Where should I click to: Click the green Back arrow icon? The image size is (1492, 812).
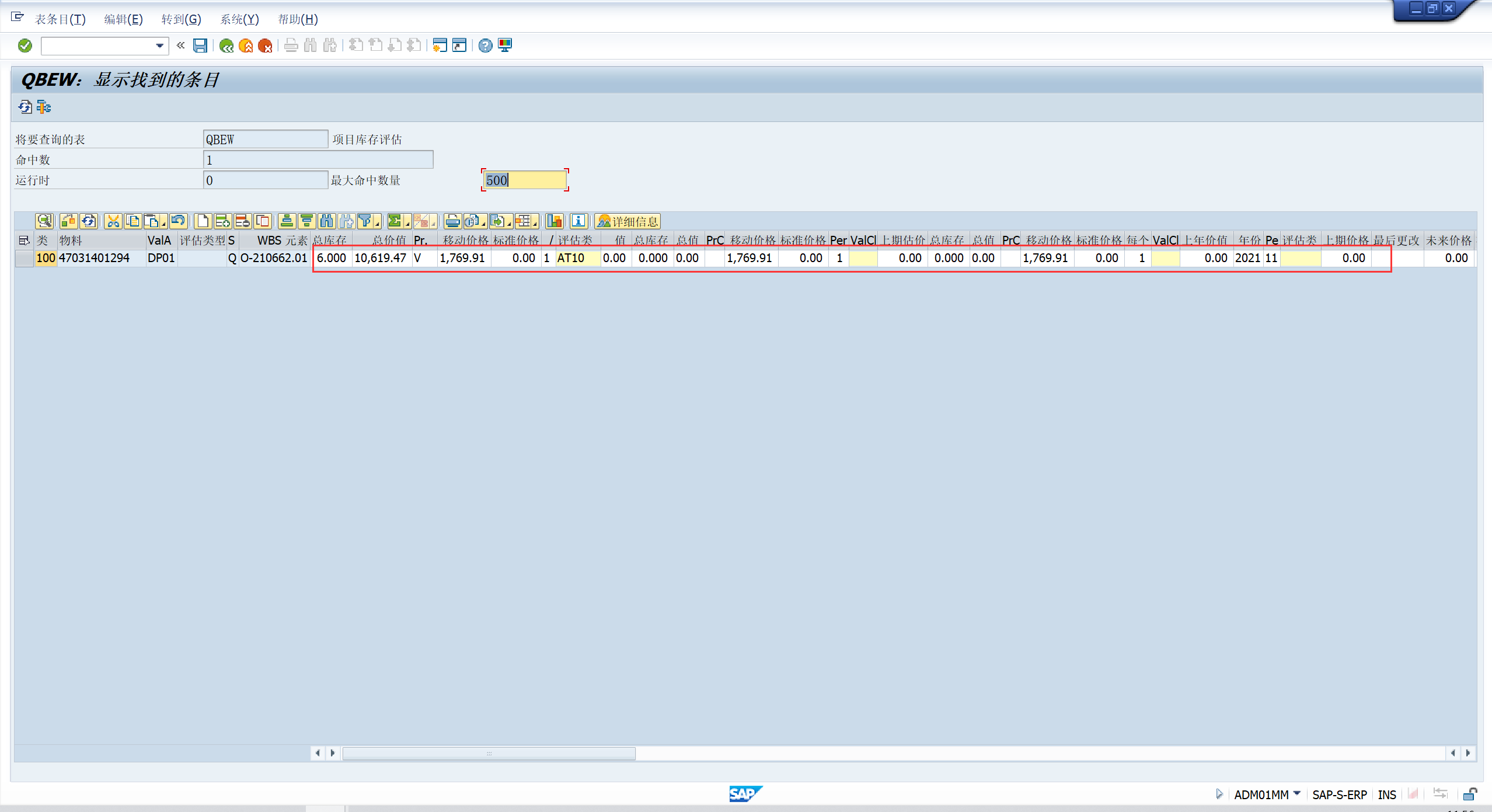[226, 46]
